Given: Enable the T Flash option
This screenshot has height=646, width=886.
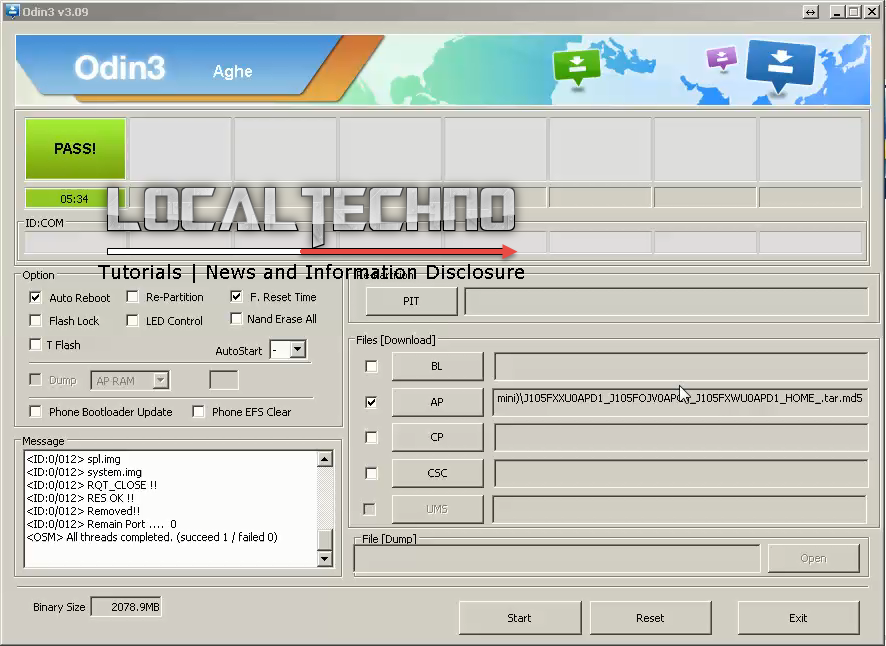Looking at the screenshot, I should click(x=35, y=344).
